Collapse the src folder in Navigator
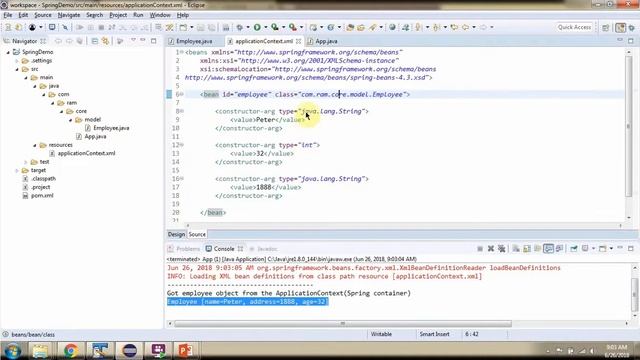This screenshot has width=640, height=360. 17,69
